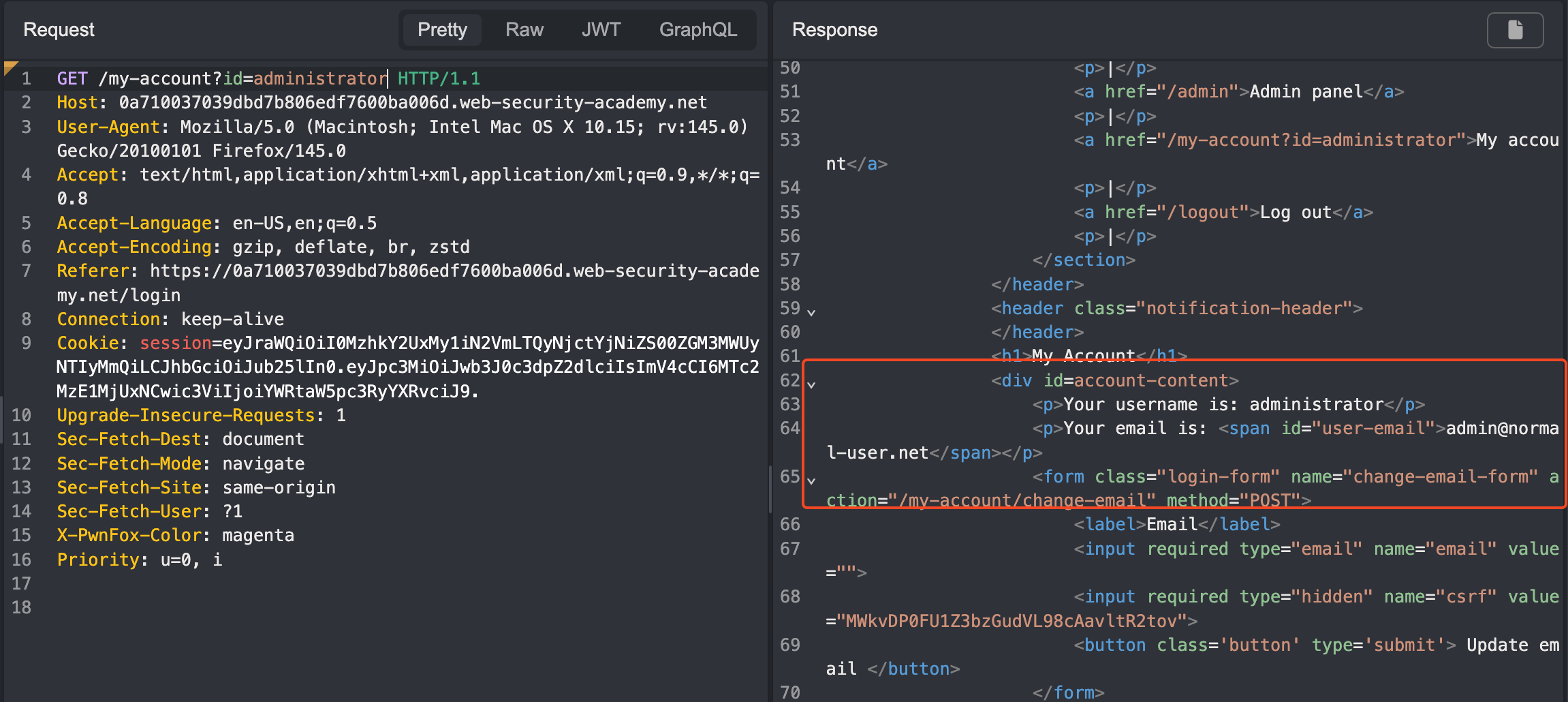Click the document icon in Response header
This screenshot has height=702, width=1568.
1515,30
